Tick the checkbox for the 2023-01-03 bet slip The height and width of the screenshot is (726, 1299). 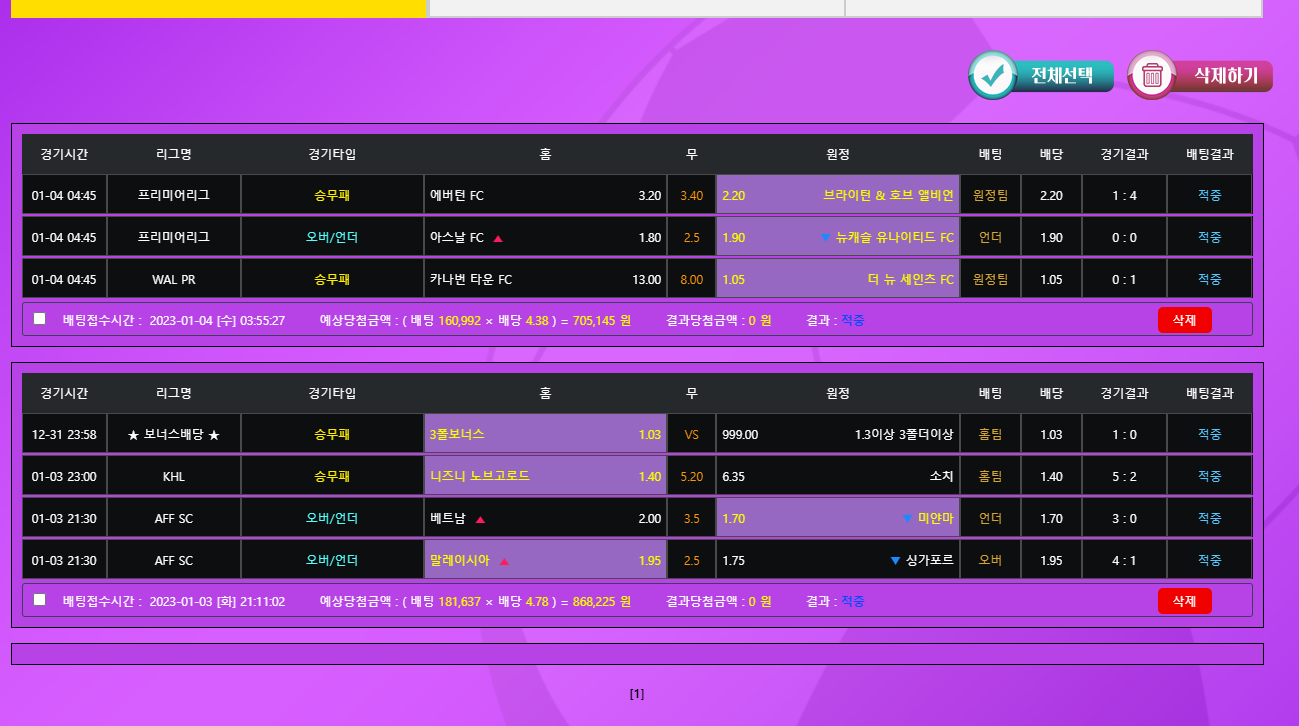[40, 600]
